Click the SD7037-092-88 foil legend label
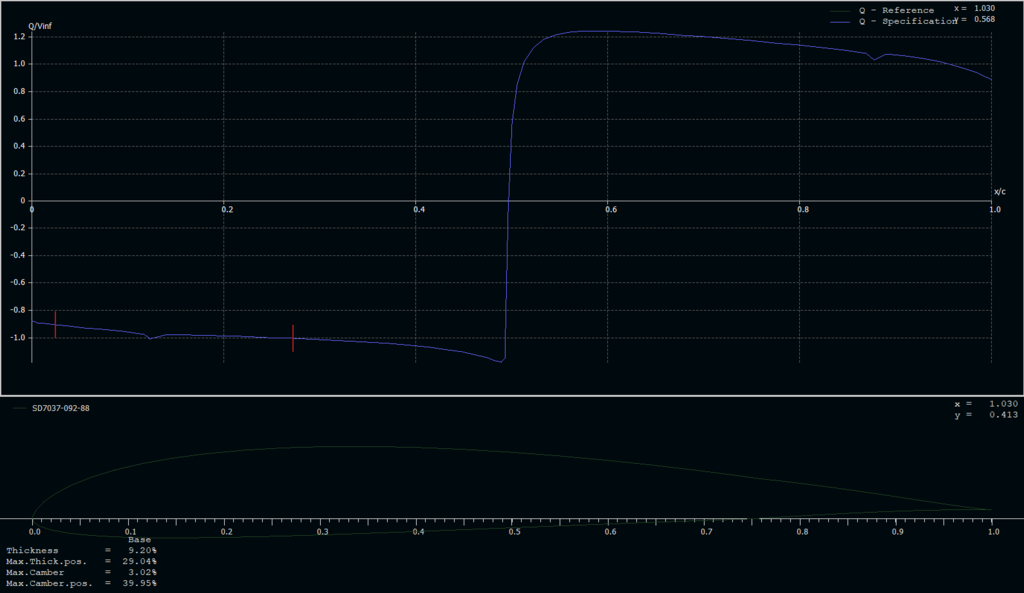 tap(60, 408)
